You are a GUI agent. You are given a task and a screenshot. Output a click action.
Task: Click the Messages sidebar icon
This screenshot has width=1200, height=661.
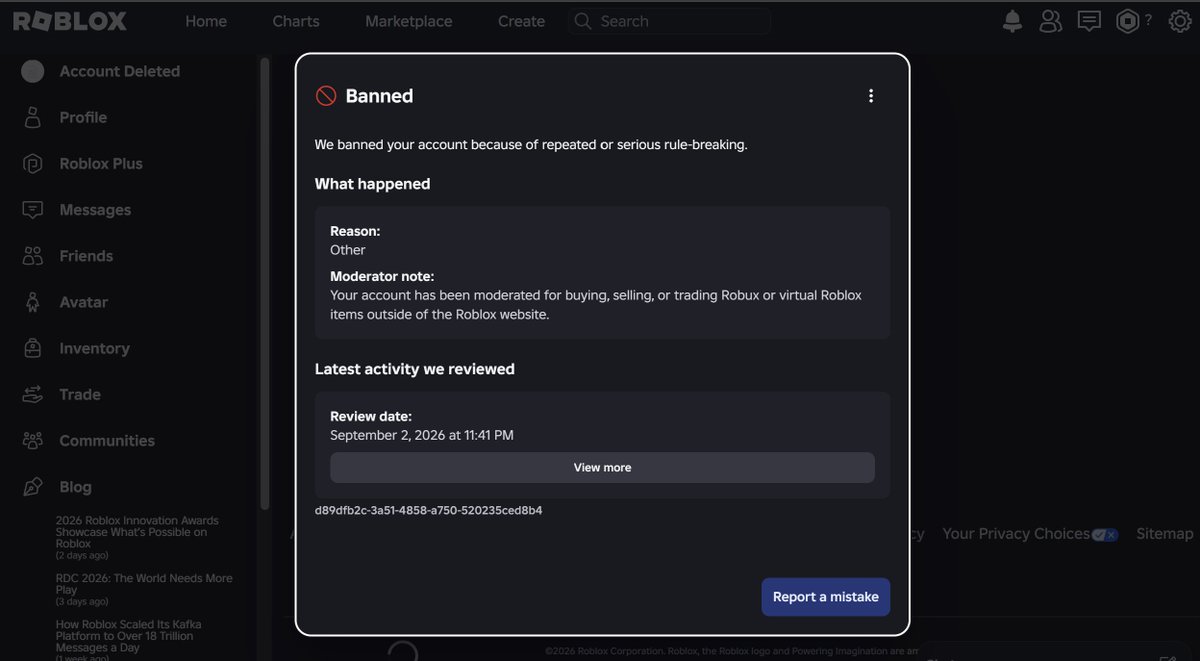(33, 210)
